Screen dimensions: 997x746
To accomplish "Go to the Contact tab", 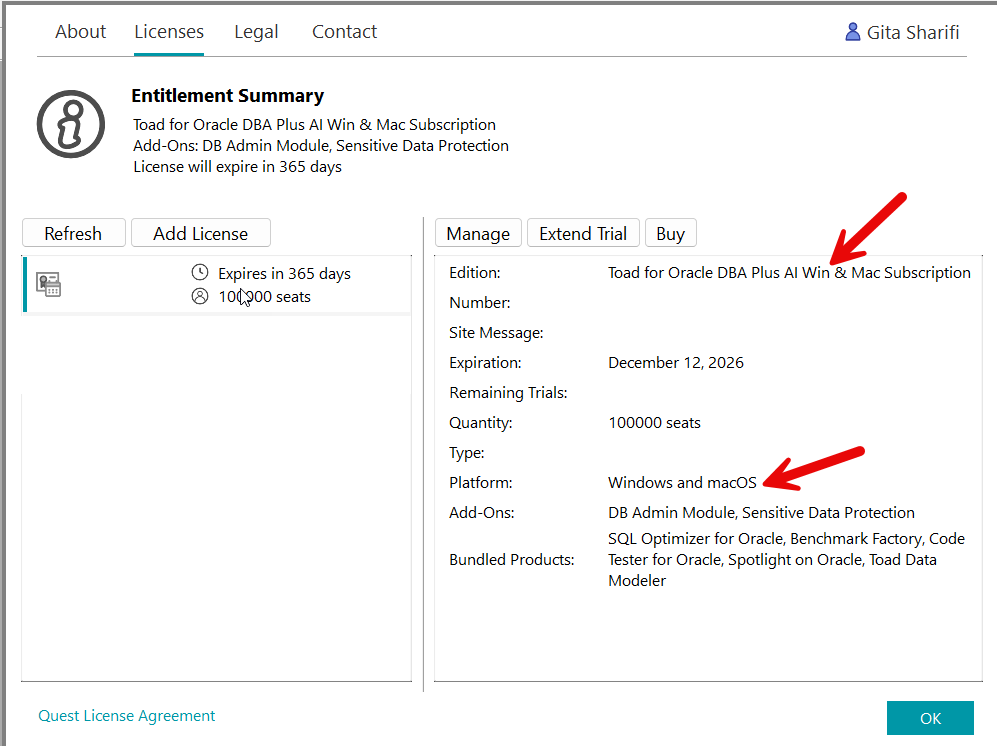I will (x=344, y=32).
